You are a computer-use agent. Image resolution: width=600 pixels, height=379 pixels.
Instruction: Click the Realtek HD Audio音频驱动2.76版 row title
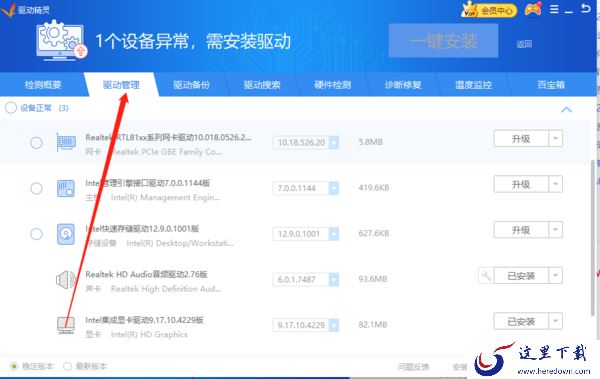146,274
